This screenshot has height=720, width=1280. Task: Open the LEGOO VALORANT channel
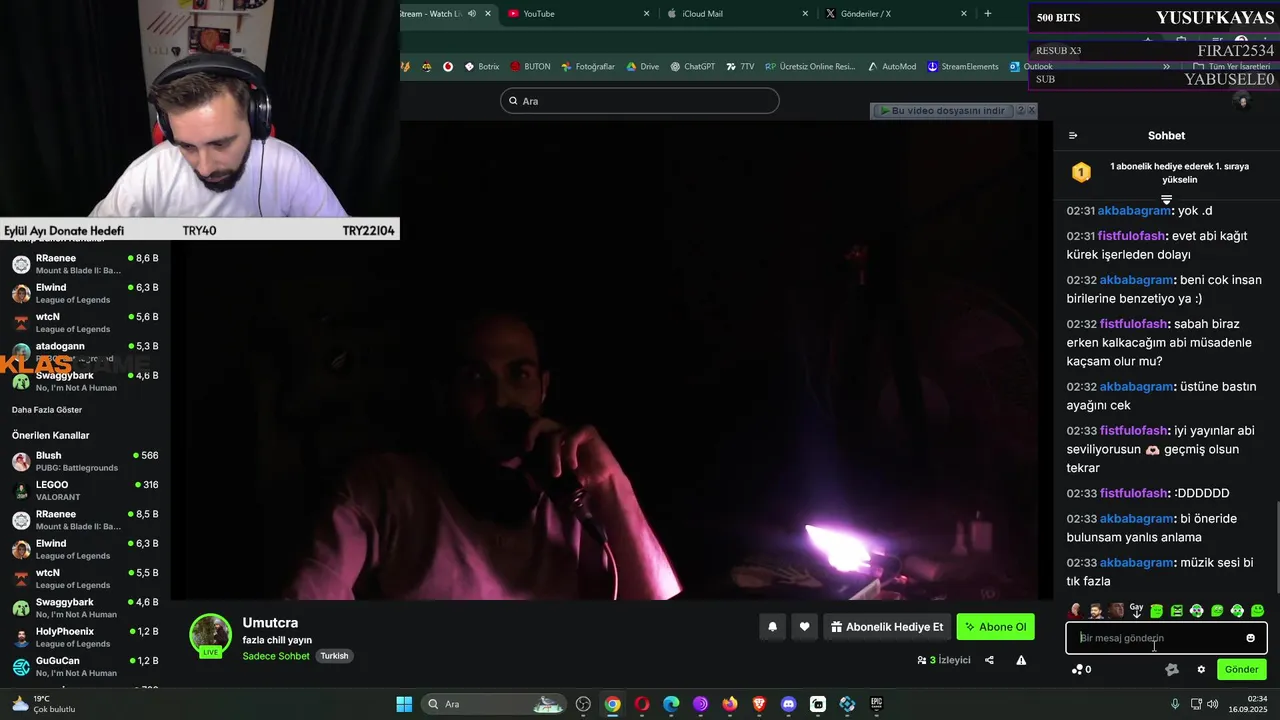[85, 491]
